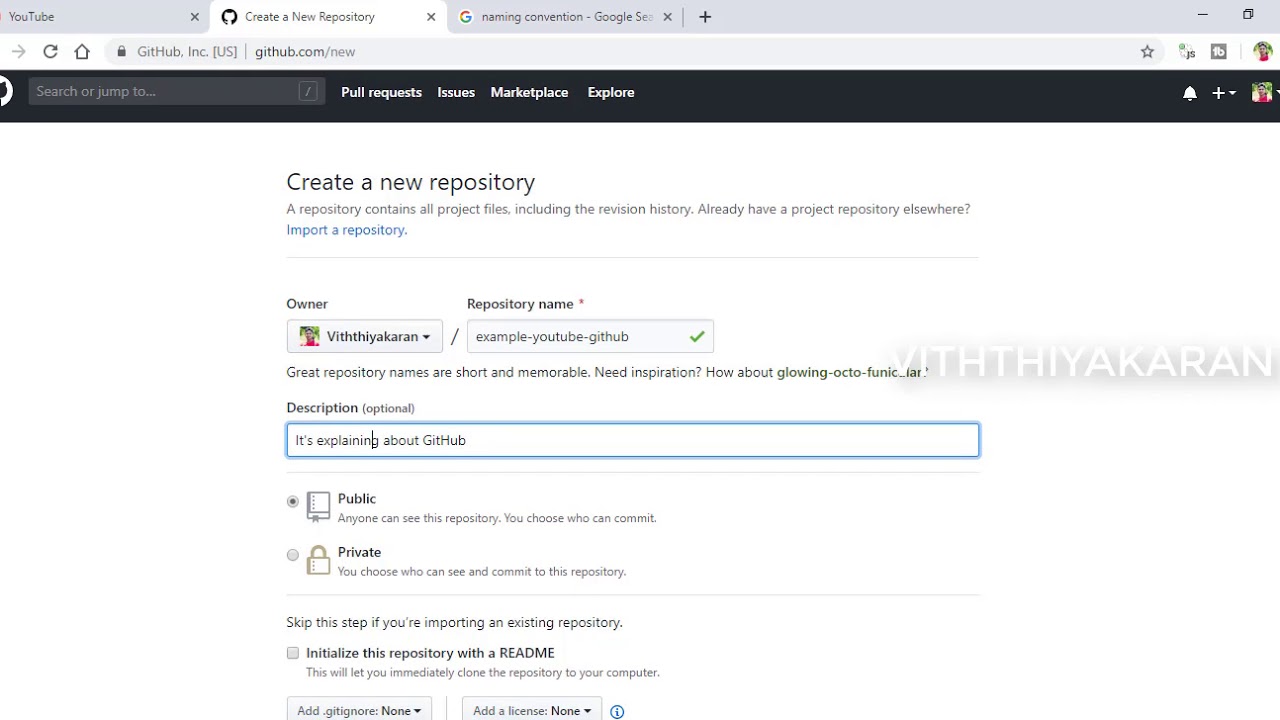The height and width of the screenshot is (720, 1280).
Task: Click the Private lock icon
Action: (x=318, y=560)
